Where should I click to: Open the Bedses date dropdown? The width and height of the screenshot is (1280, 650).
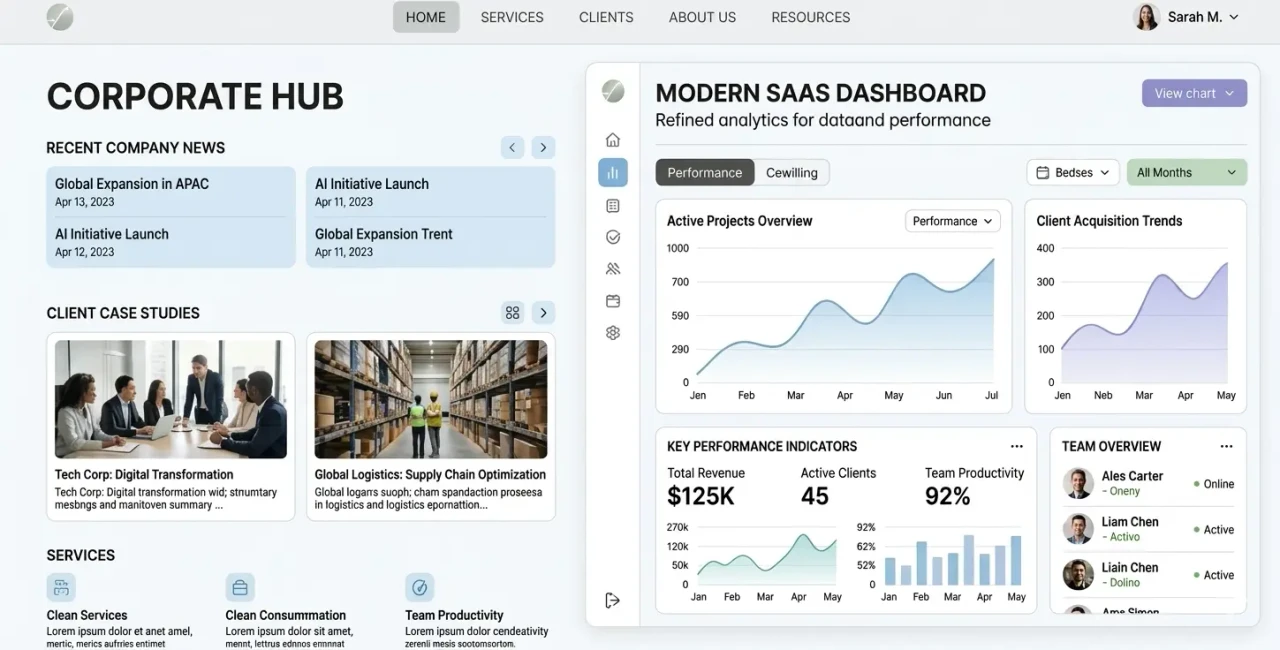[1073, 172]
